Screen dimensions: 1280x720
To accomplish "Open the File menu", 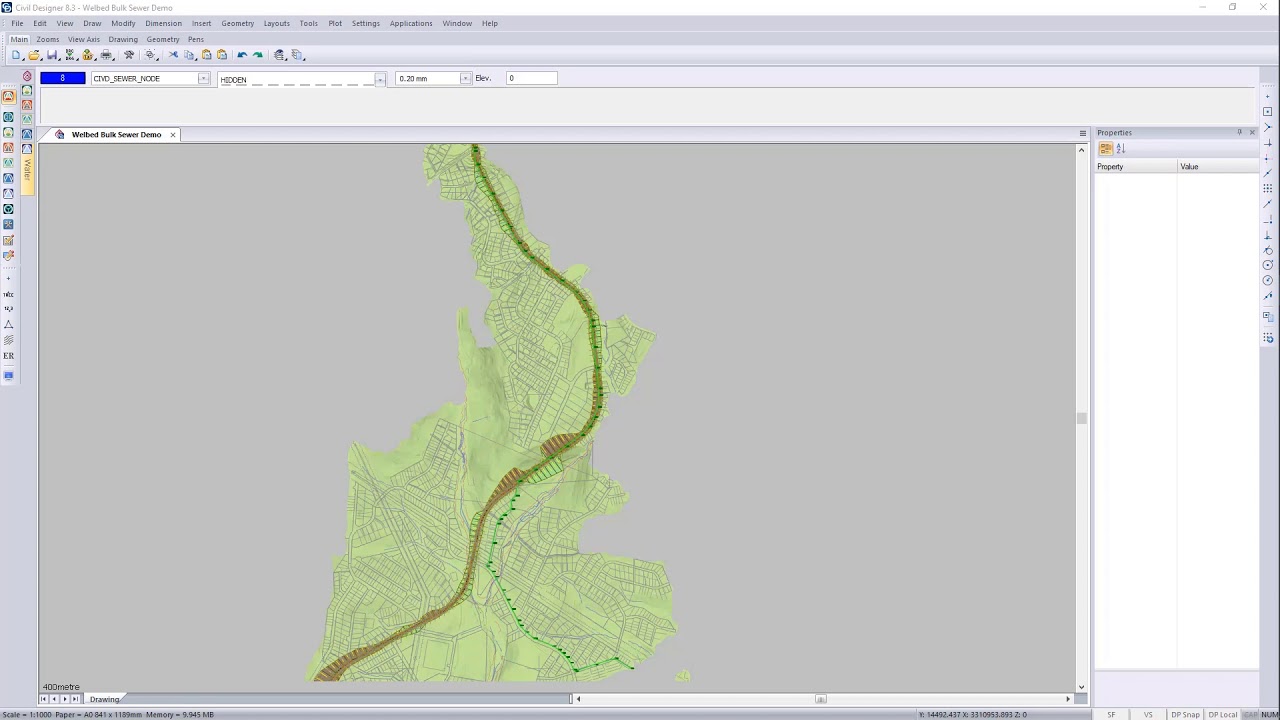I will 17,23.
